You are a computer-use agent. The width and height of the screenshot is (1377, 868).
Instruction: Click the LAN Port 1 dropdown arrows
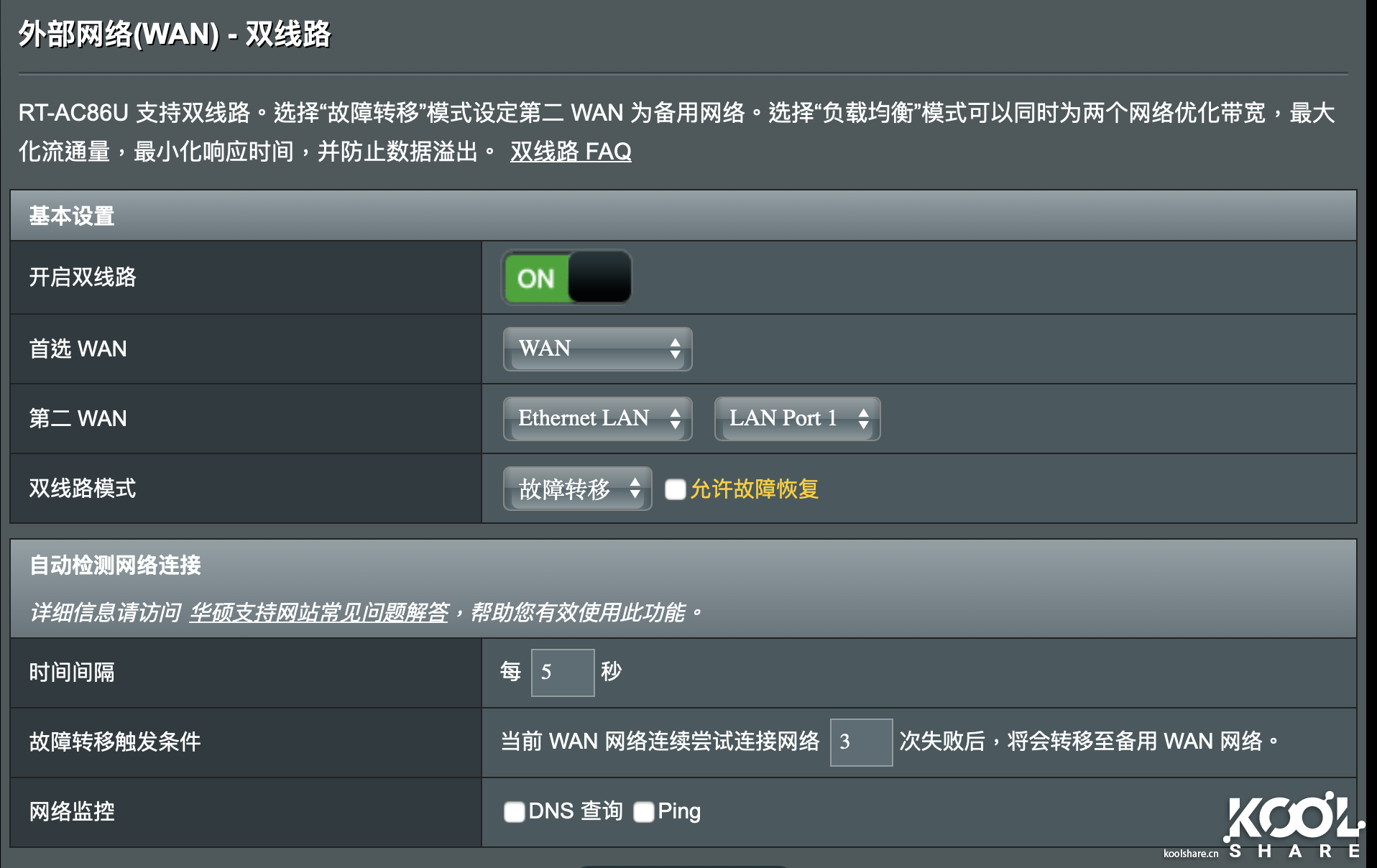coord(864,418)
